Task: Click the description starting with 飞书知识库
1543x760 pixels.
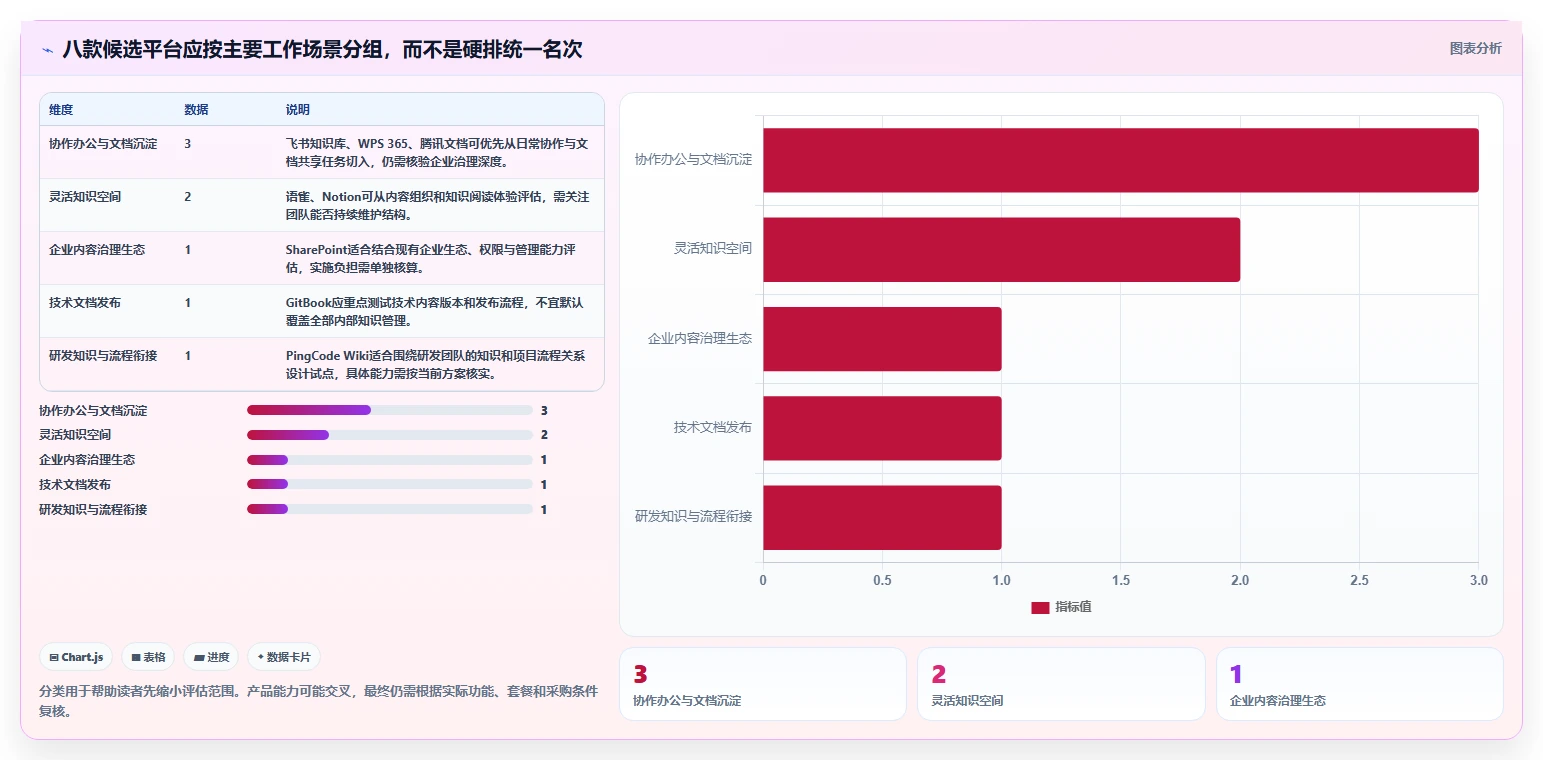Action: pyautogui.click(x=437, y=152)
